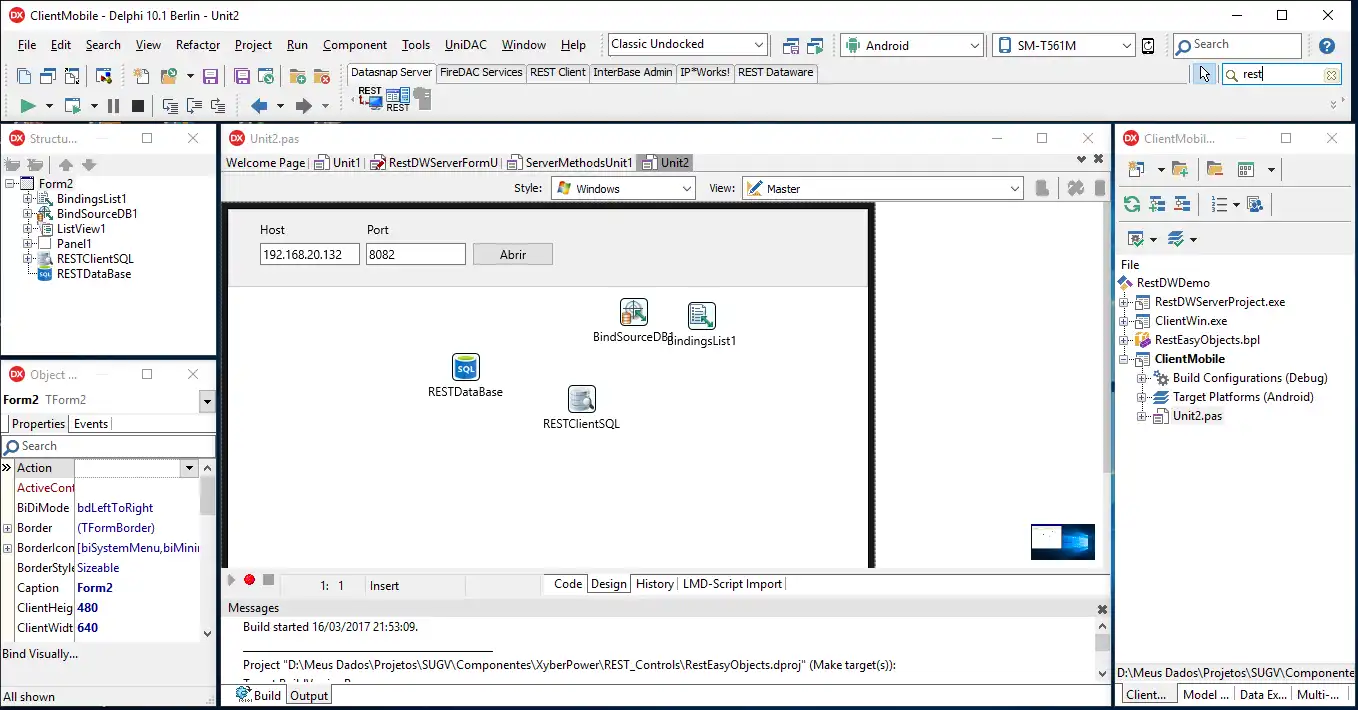
Task: Open the SM-T561M device dropdown
Action: (x=1126, y=45)
